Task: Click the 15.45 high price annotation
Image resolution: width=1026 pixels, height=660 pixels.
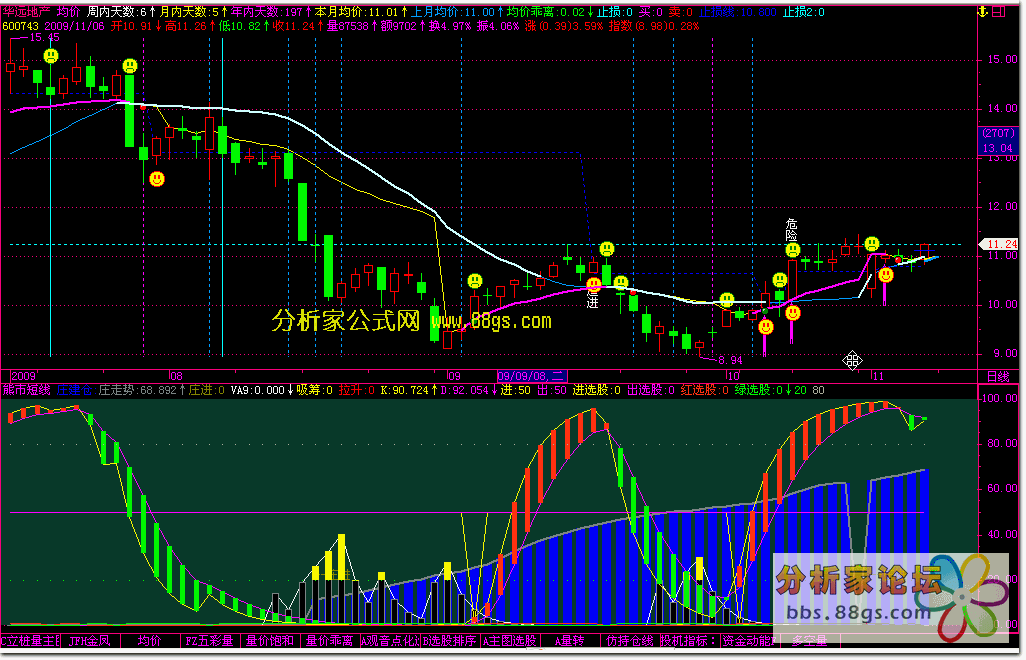Action: pos(44,37)
